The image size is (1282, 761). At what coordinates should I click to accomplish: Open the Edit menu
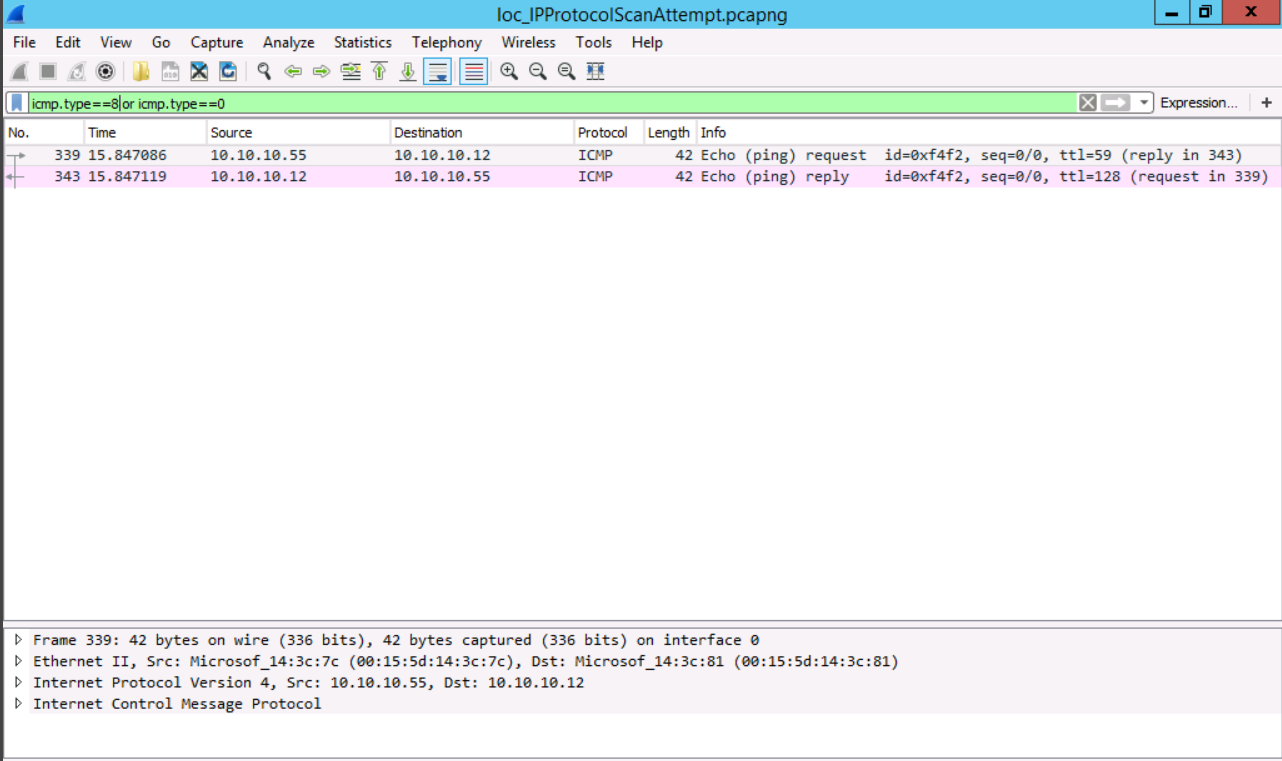(x=68, y=42)
